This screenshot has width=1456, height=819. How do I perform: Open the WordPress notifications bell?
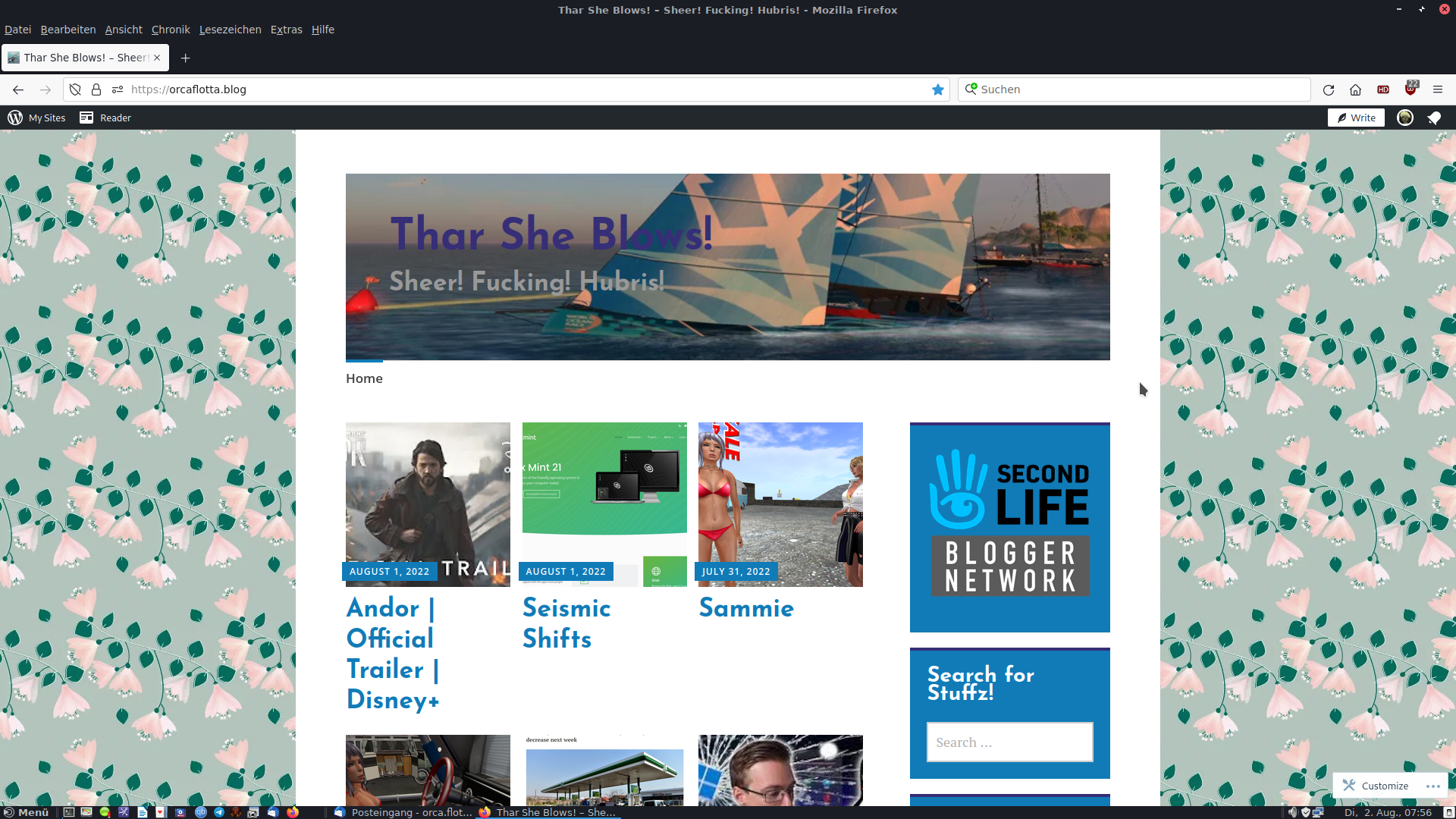pyautogui.click(x=1434, y=118)
